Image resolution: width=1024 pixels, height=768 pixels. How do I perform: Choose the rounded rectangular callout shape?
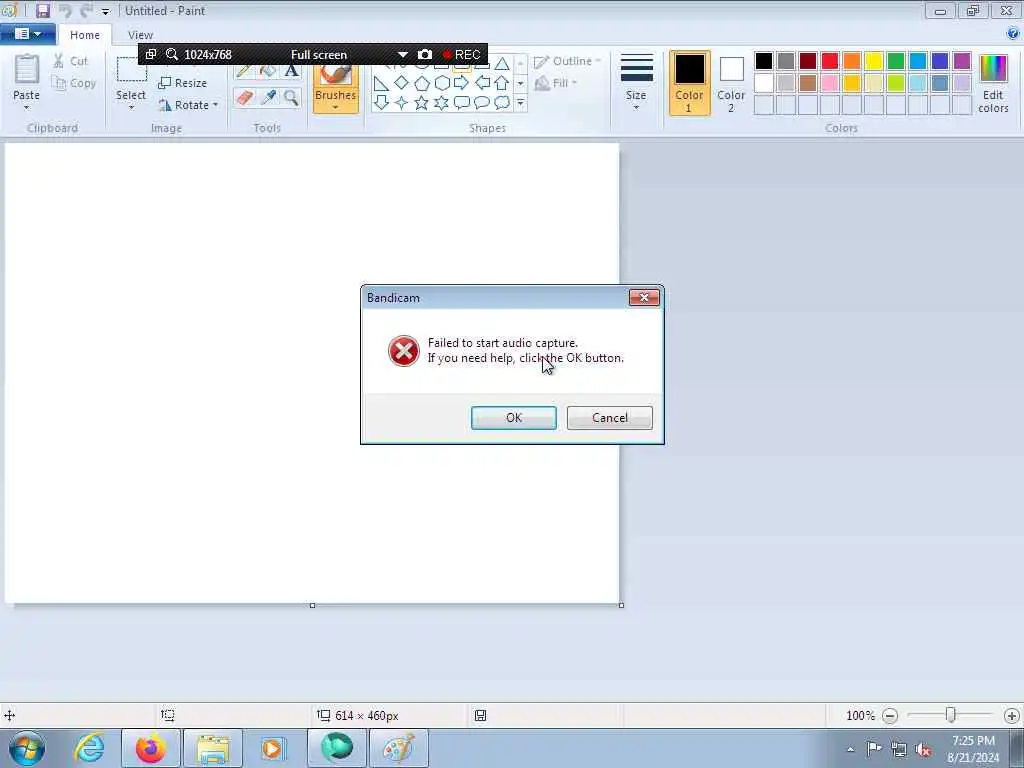click(x=462, y=103)
